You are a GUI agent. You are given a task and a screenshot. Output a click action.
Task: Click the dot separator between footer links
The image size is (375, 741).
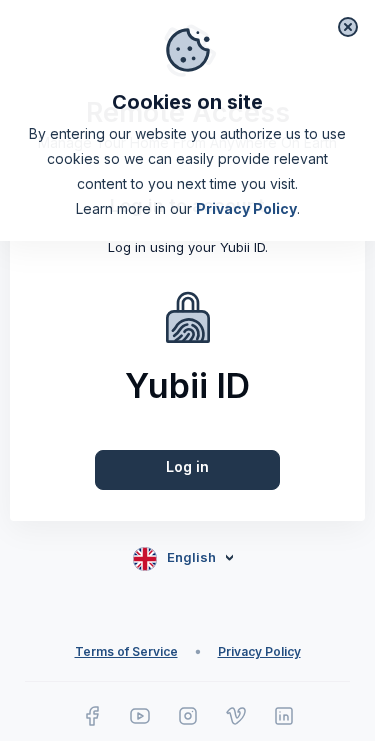click(x=198, y=652)
